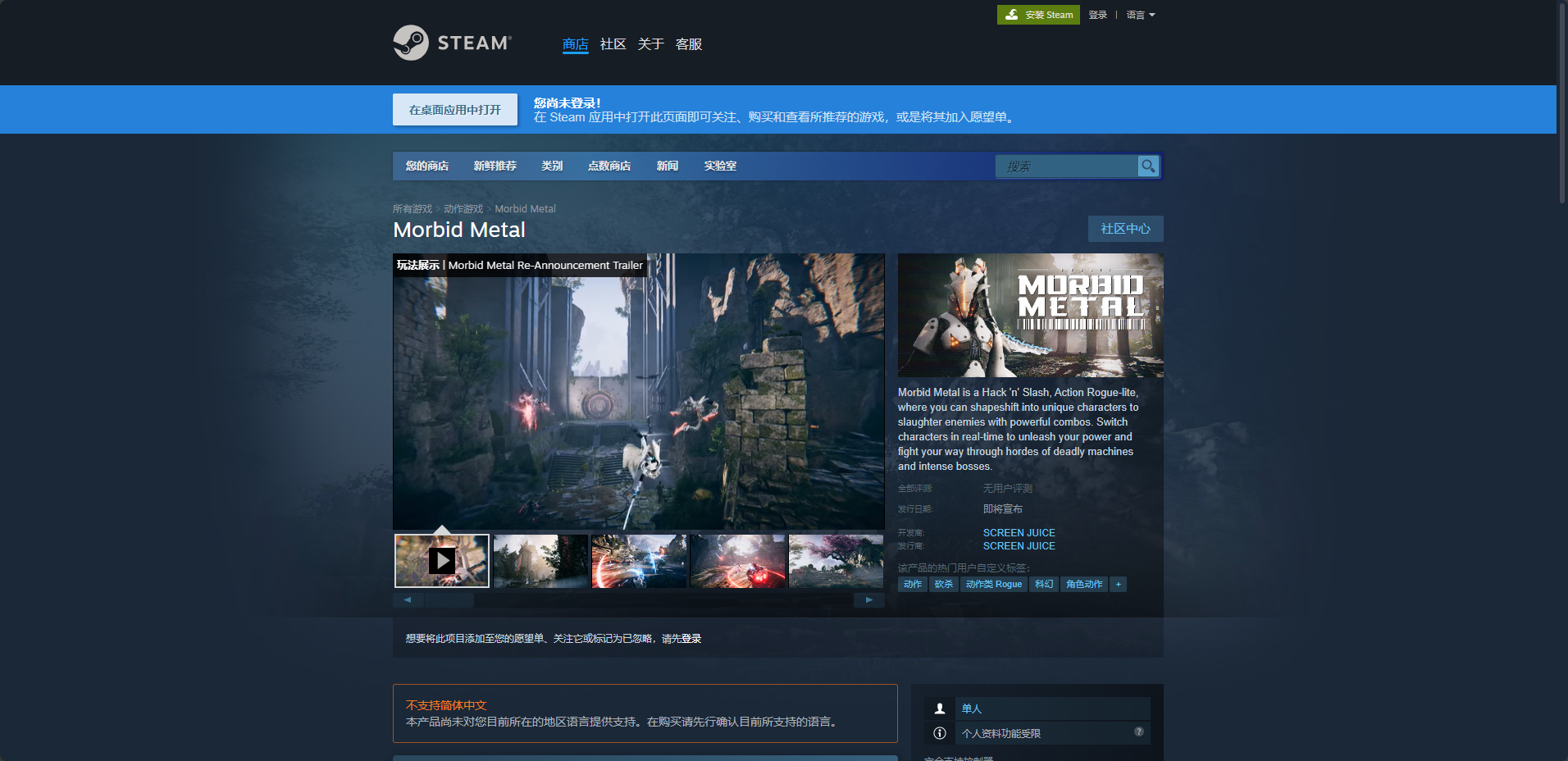Open the 新闻 tab
The height and width of the screenshot is (761, 1568).
[x=668, y=166]
